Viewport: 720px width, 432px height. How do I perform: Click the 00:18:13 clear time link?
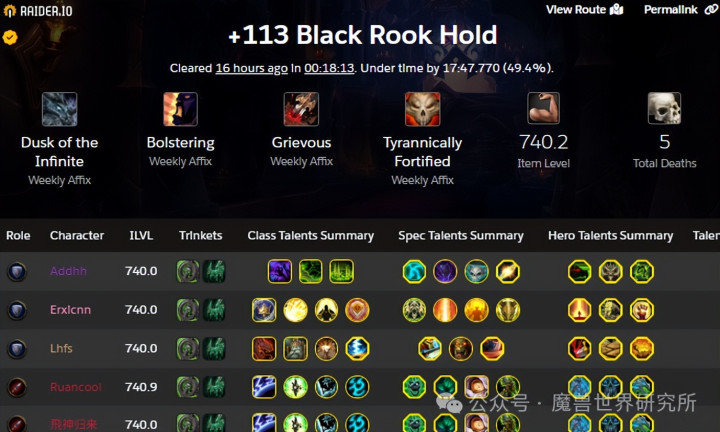point(329,68)
